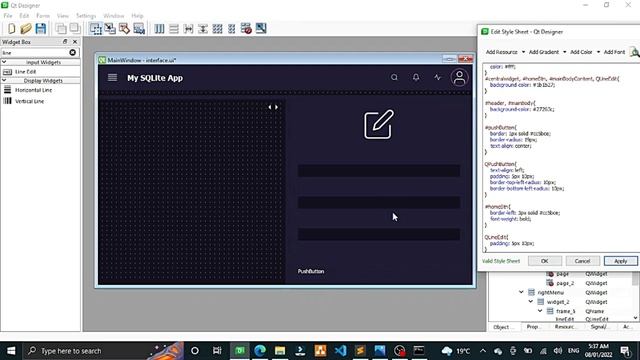Open the Form menu
Viewport: 640px width, 360px height.
coord(43,16)
